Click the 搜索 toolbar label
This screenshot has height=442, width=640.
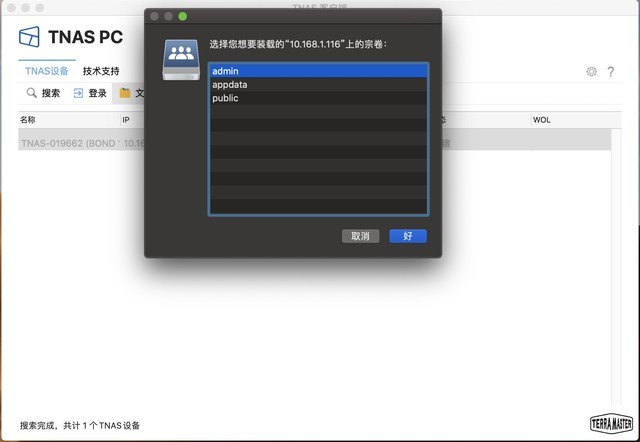pos(51,93)
